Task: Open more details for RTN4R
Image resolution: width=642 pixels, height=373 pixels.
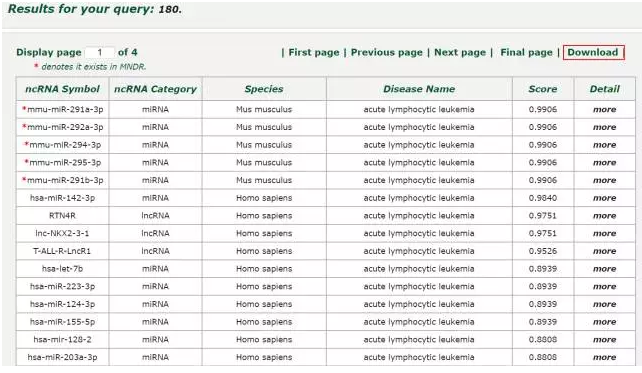Action: pyautogui.click(x=604, y=216)
